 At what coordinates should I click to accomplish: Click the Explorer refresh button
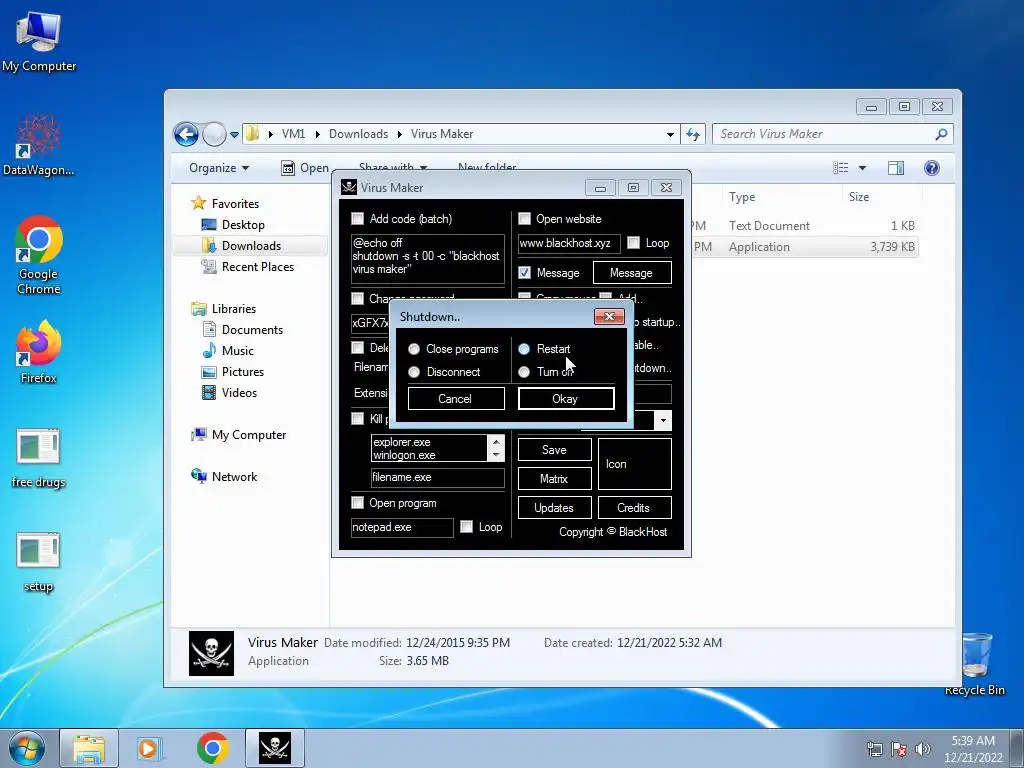tap(692, 135)
